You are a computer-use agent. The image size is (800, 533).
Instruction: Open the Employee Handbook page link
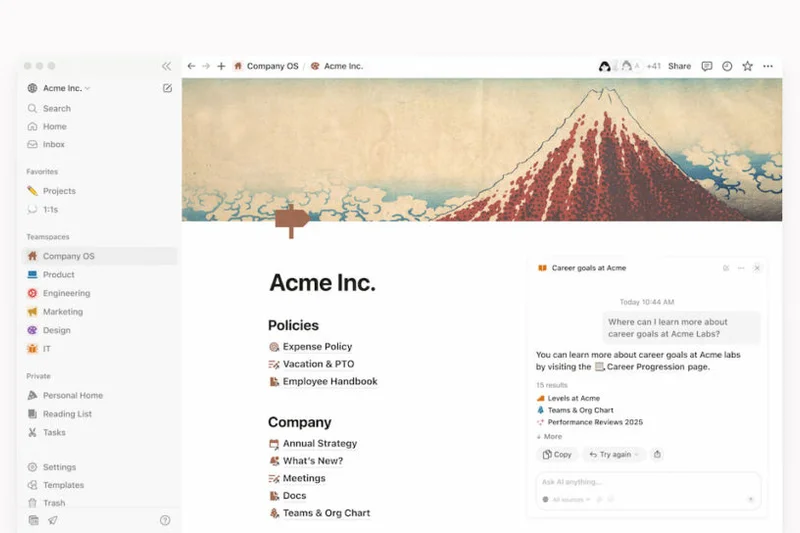click(323, 382)
